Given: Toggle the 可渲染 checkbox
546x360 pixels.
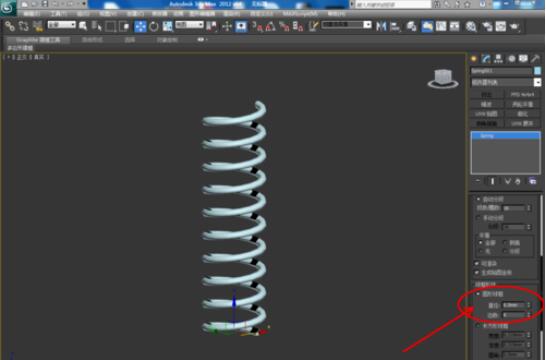Looking at the screenshot, I should point(477,264).
